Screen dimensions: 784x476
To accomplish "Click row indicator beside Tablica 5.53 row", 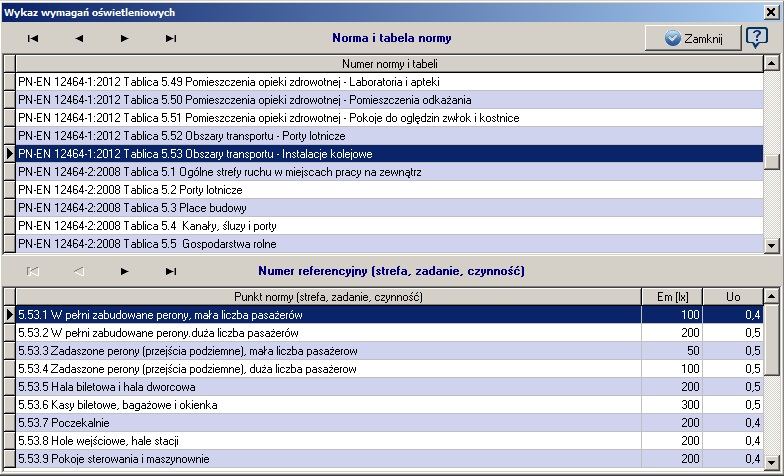I will (10, 154).
